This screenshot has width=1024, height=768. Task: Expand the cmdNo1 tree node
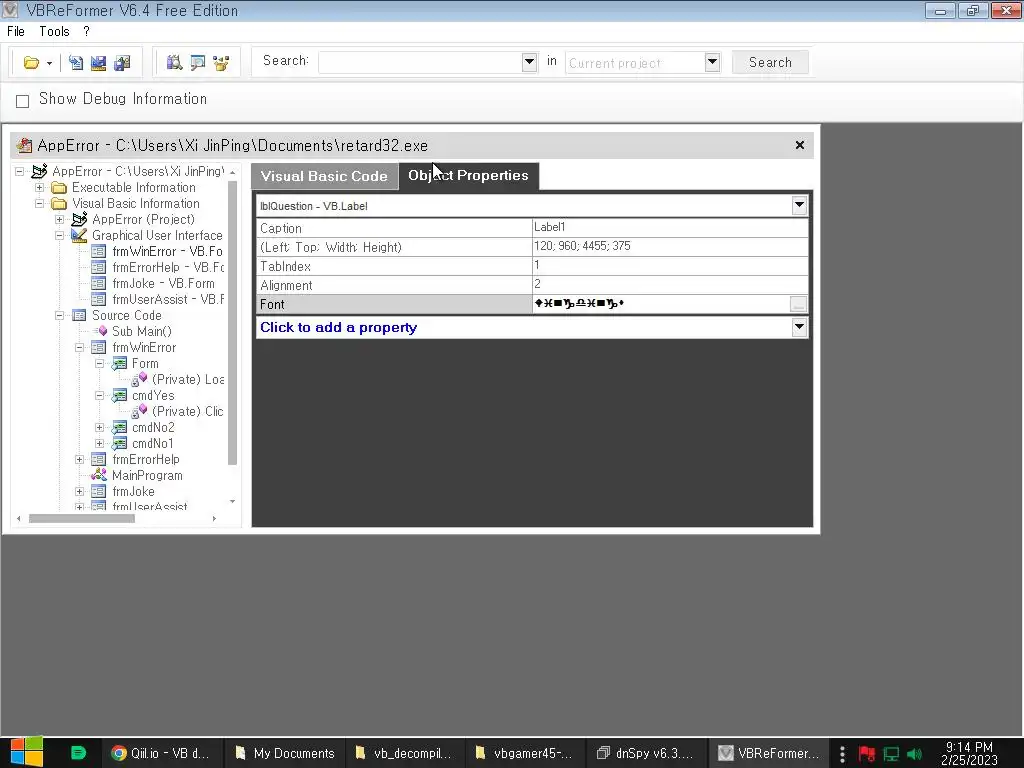[99, 443]
